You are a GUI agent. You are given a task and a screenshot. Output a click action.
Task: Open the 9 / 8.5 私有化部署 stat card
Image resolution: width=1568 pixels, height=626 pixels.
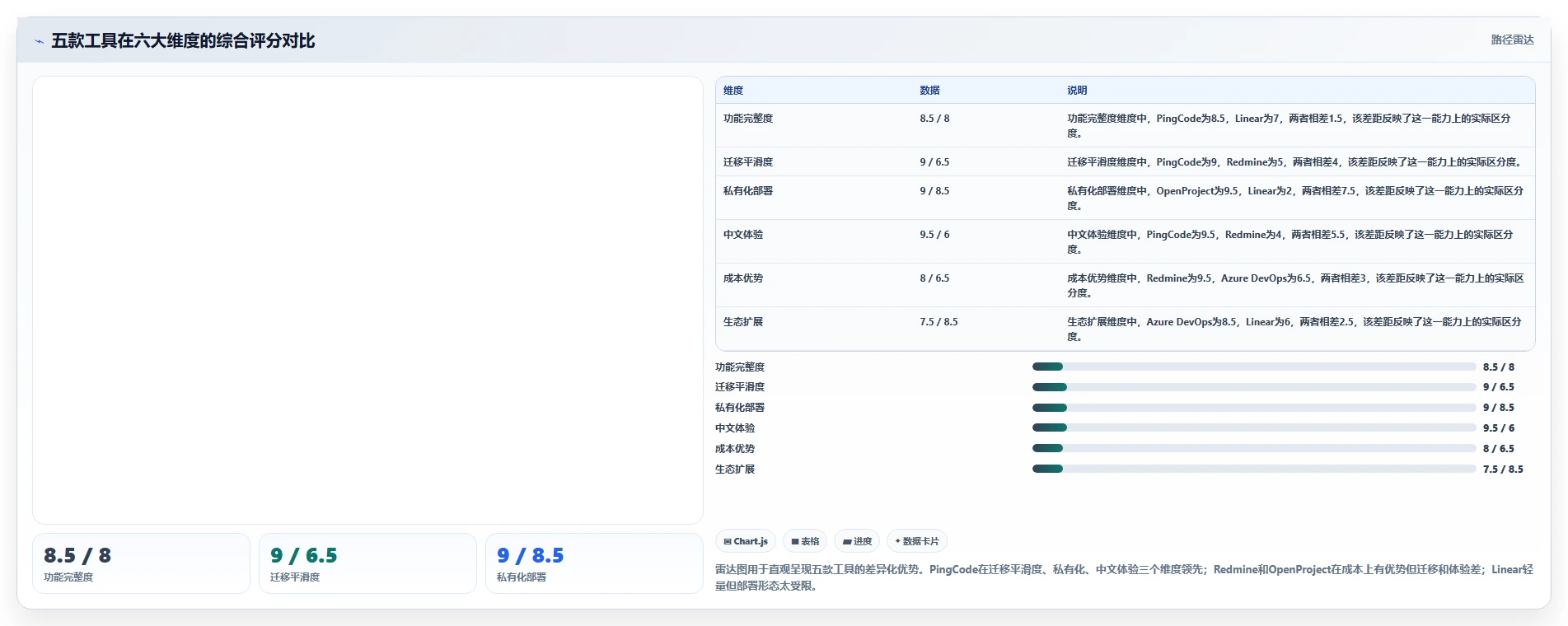pyautogui.click(x=594, y=563)
